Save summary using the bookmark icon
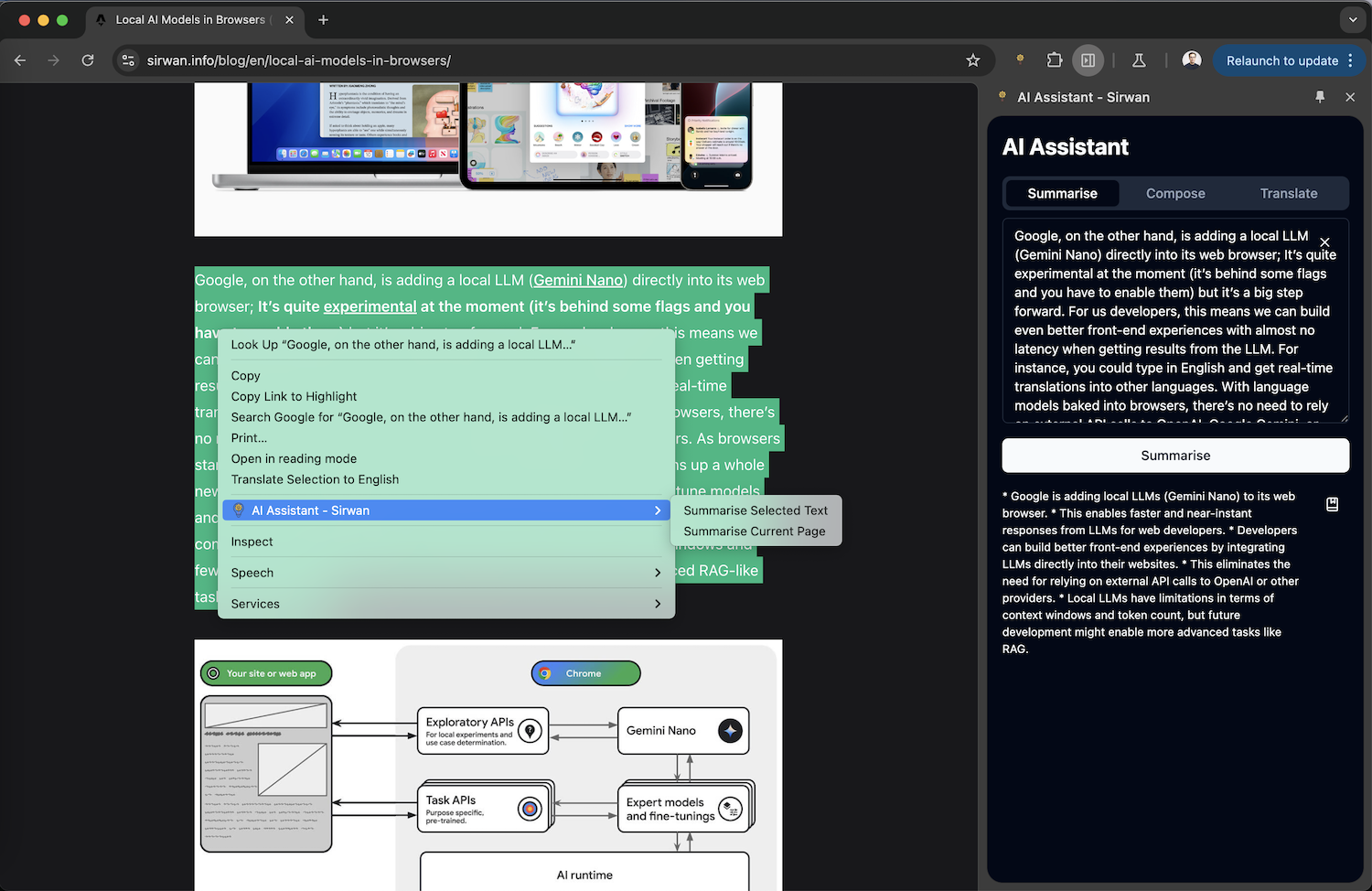This screenshot has height=891, width=1372. 1332,504
